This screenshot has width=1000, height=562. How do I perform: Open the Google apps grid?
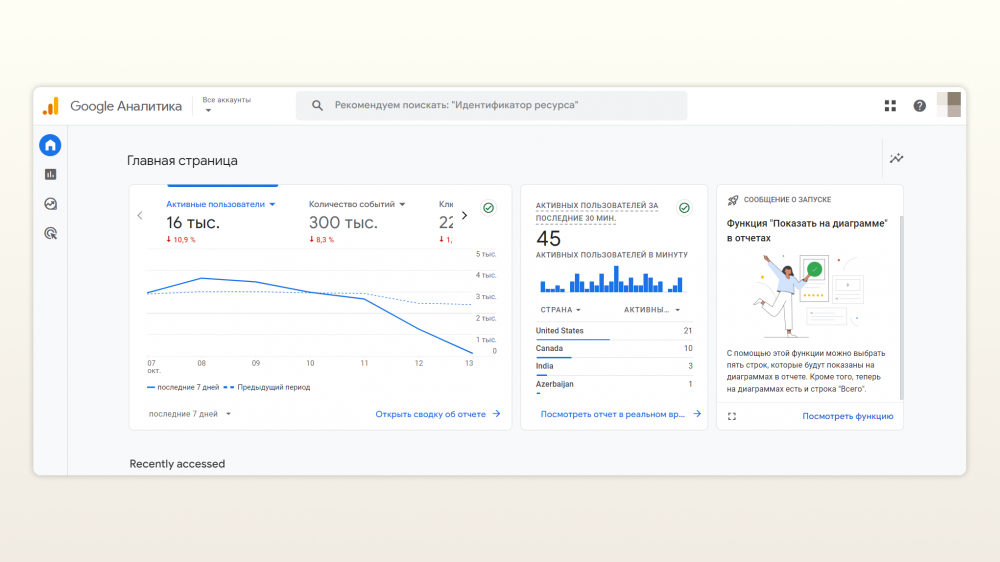click(890, 106)
